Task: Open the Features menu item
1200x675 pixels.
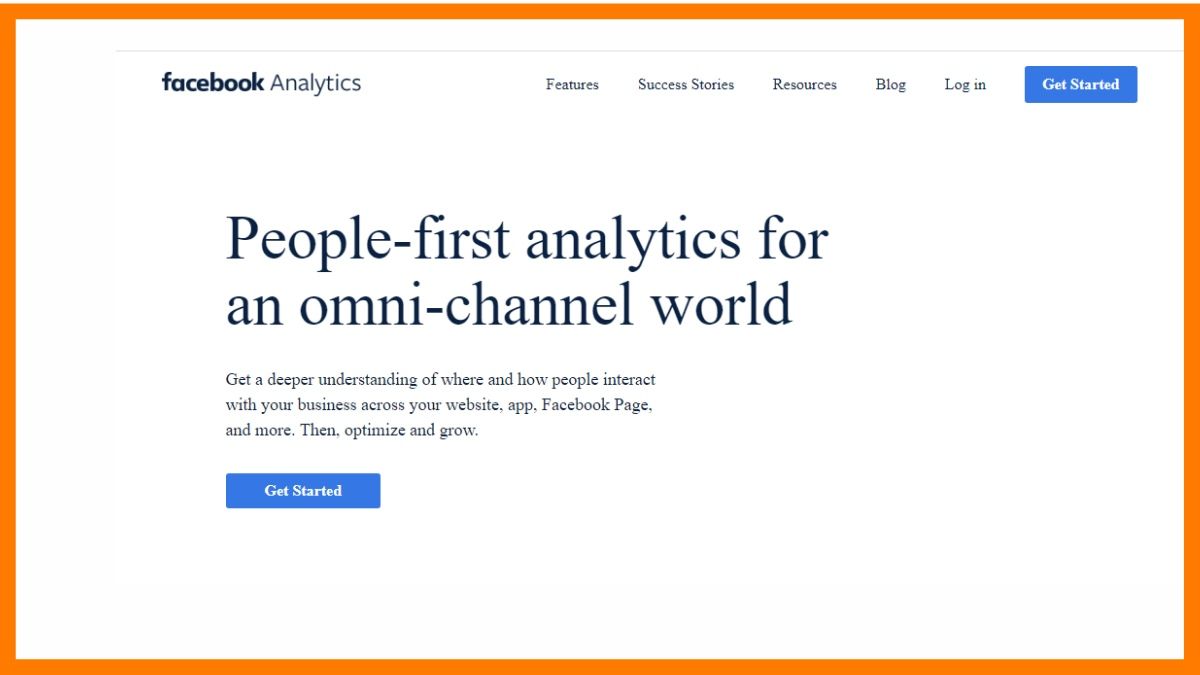Action: pyautogui.click(x=572, y=85)
